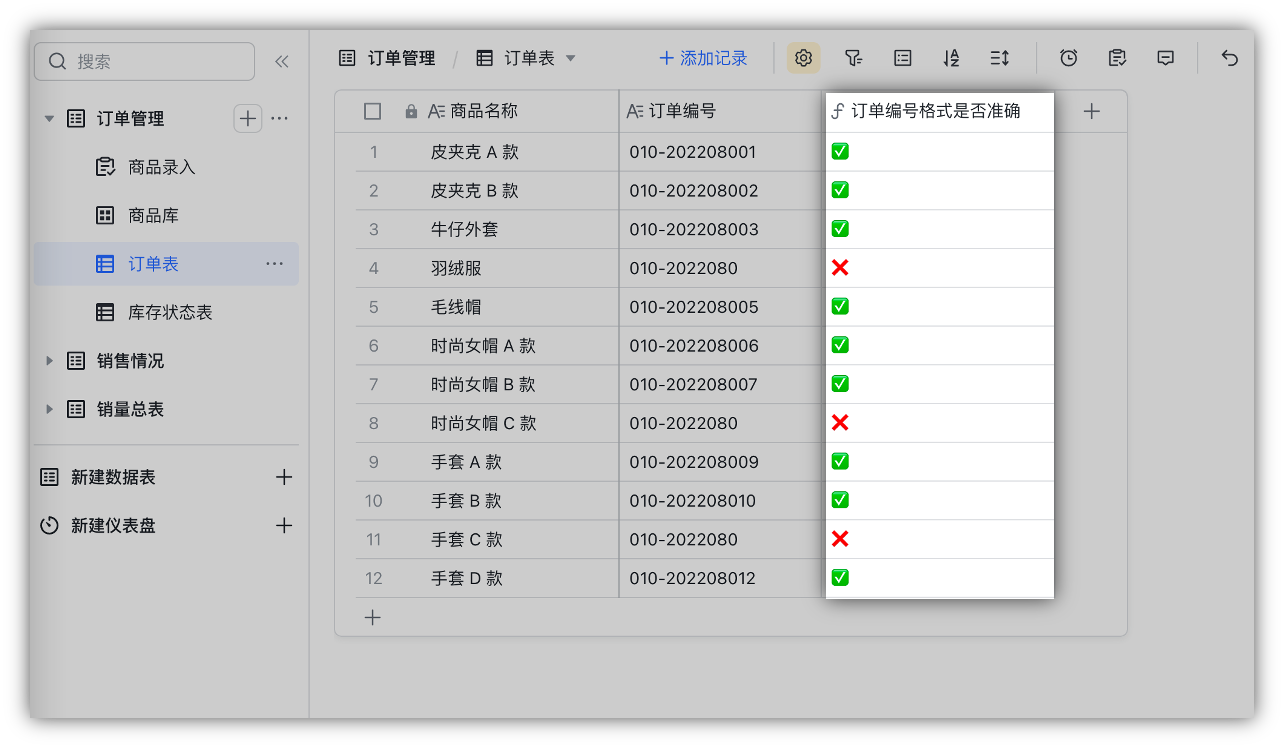Collapse the 订单管理 tree group
The image size is (1284, 748).
coord(49,119)
